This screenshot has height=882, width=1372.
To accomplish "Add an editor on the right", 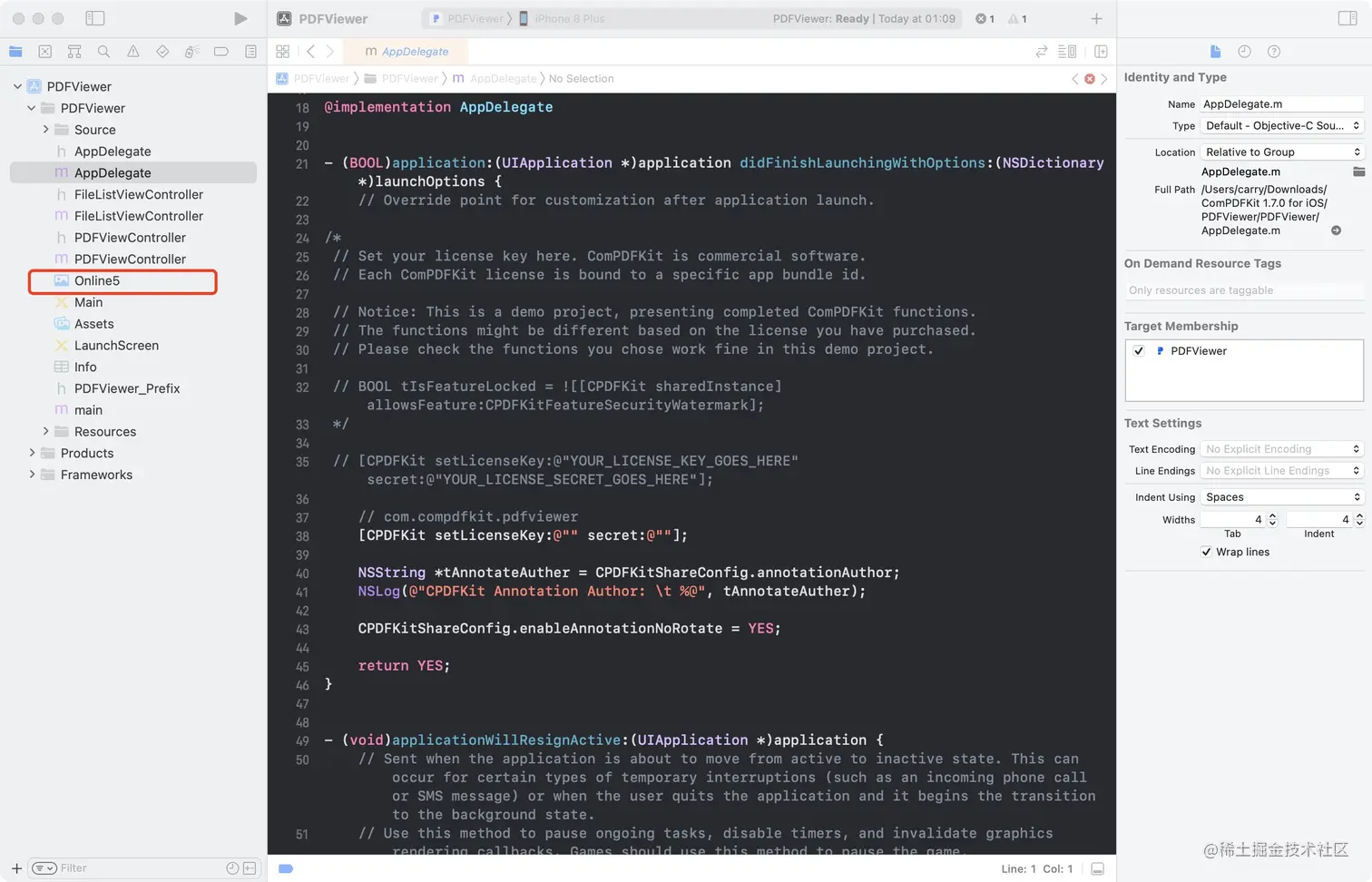I will (x=1101, y=52).
